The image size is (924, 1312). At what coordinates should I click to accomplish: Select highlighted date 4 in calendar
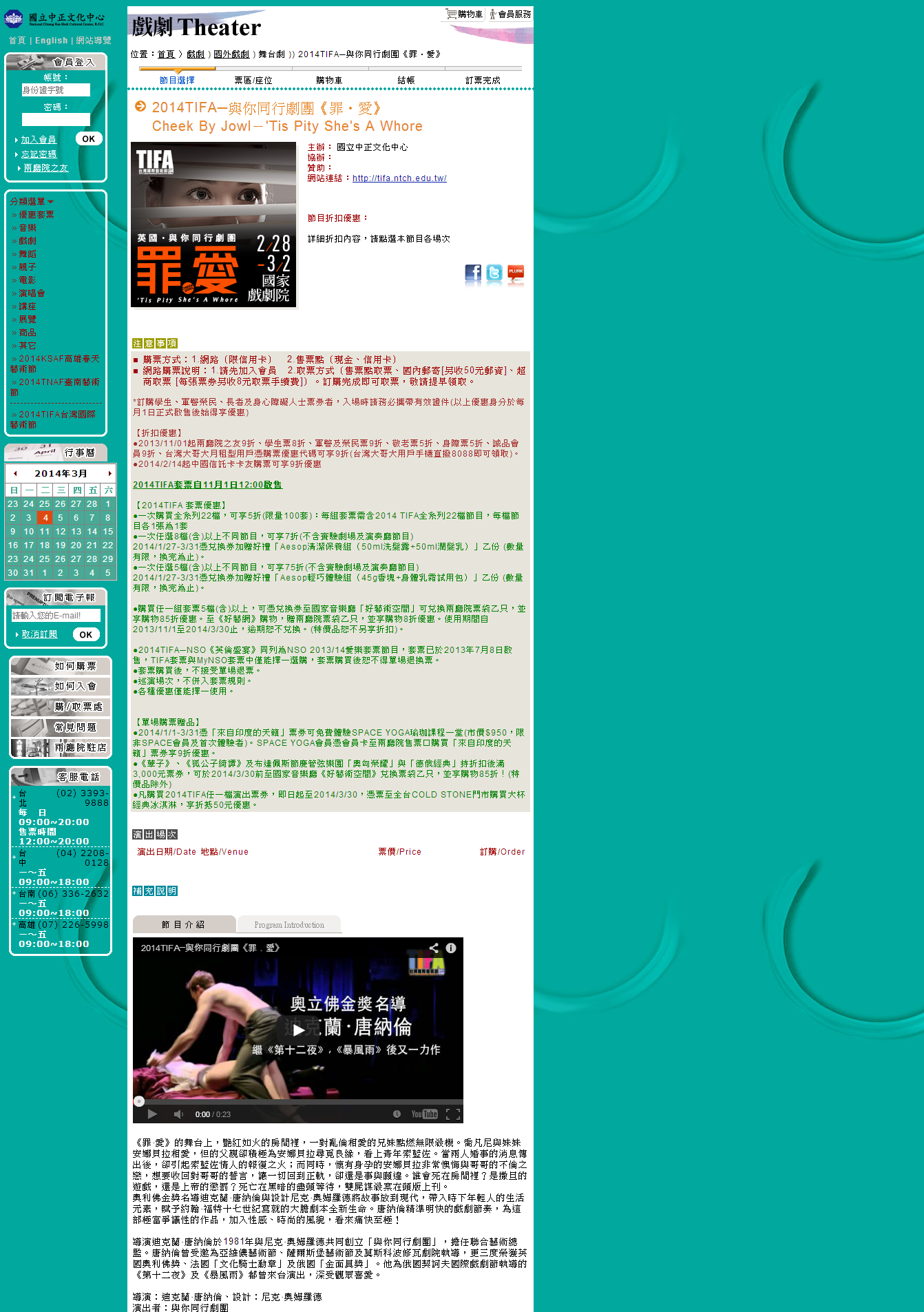(45, 518)
